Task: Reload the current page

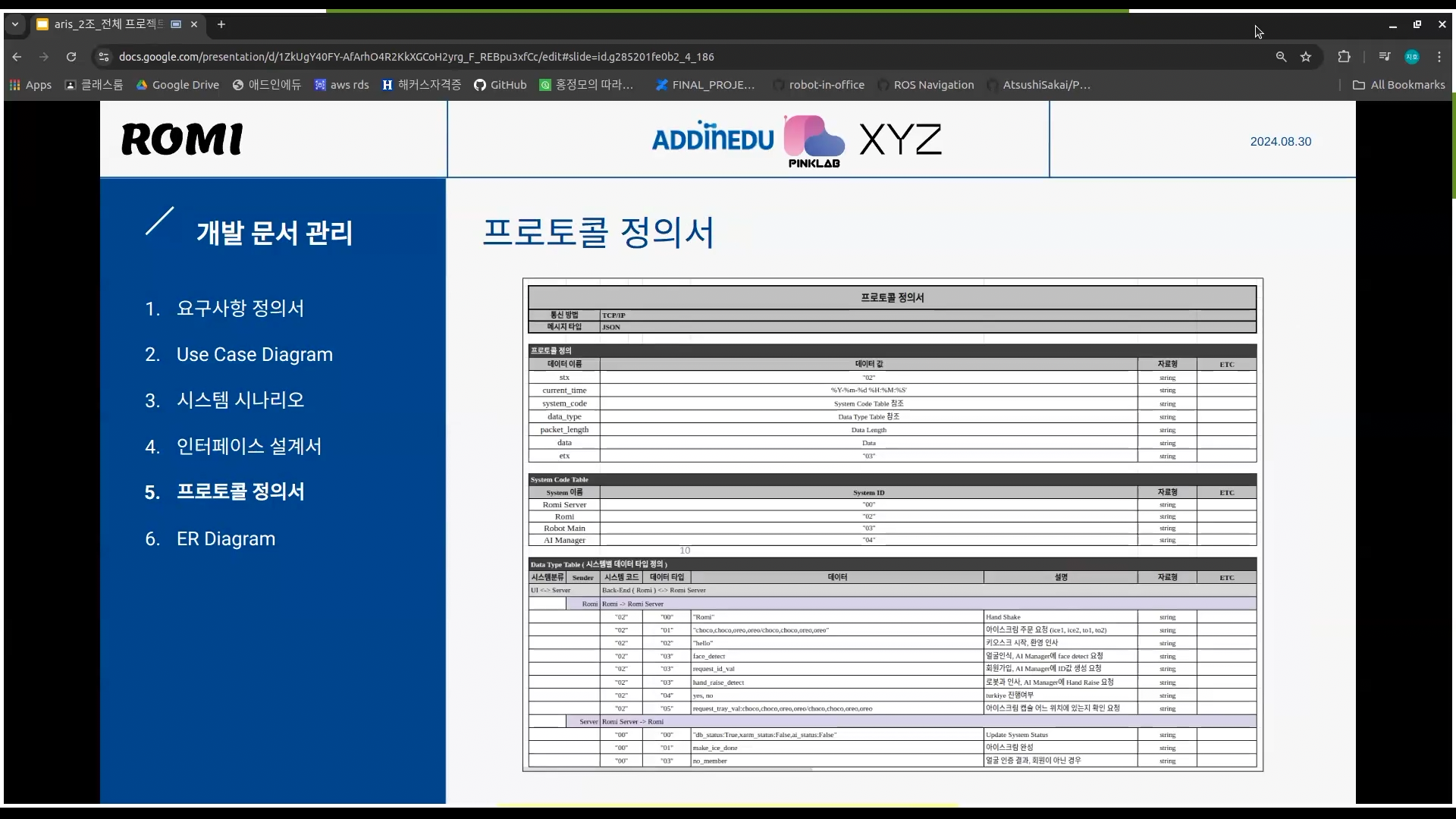Action: (x=71, y=57)
